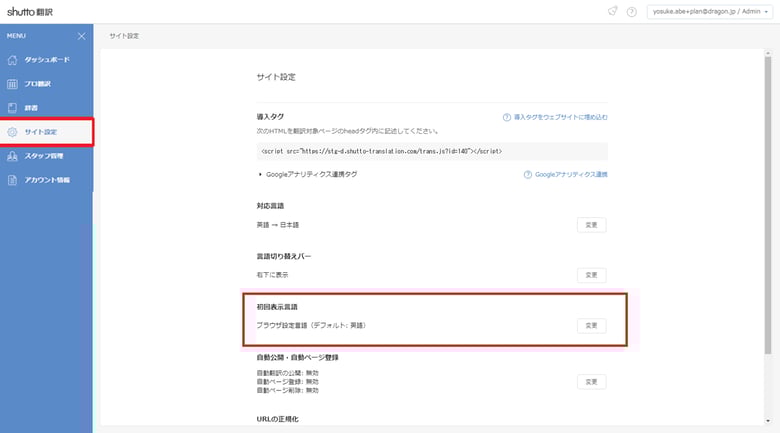Click 変更 for 言語切り替えバー
The image size is (780, 433).
coord(591,275)
